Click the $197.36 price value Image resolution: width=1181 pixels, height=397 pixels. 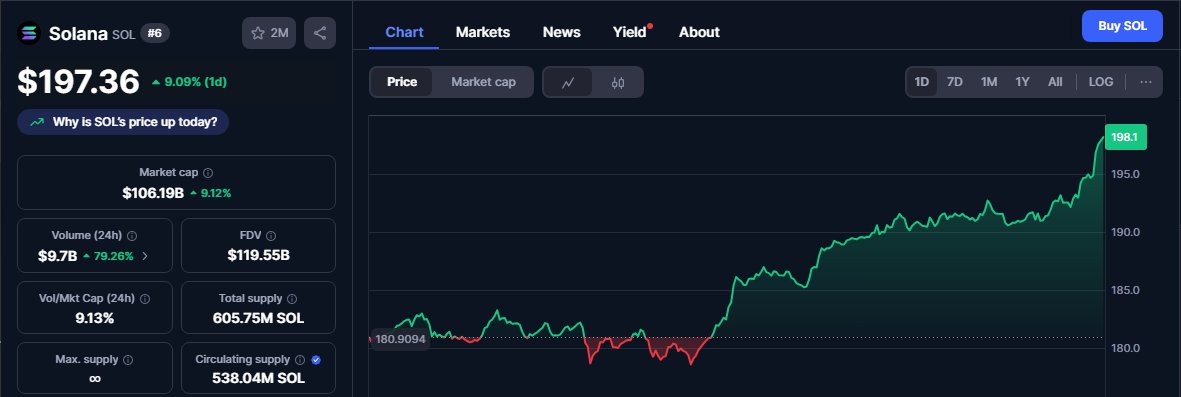(78, 81)
